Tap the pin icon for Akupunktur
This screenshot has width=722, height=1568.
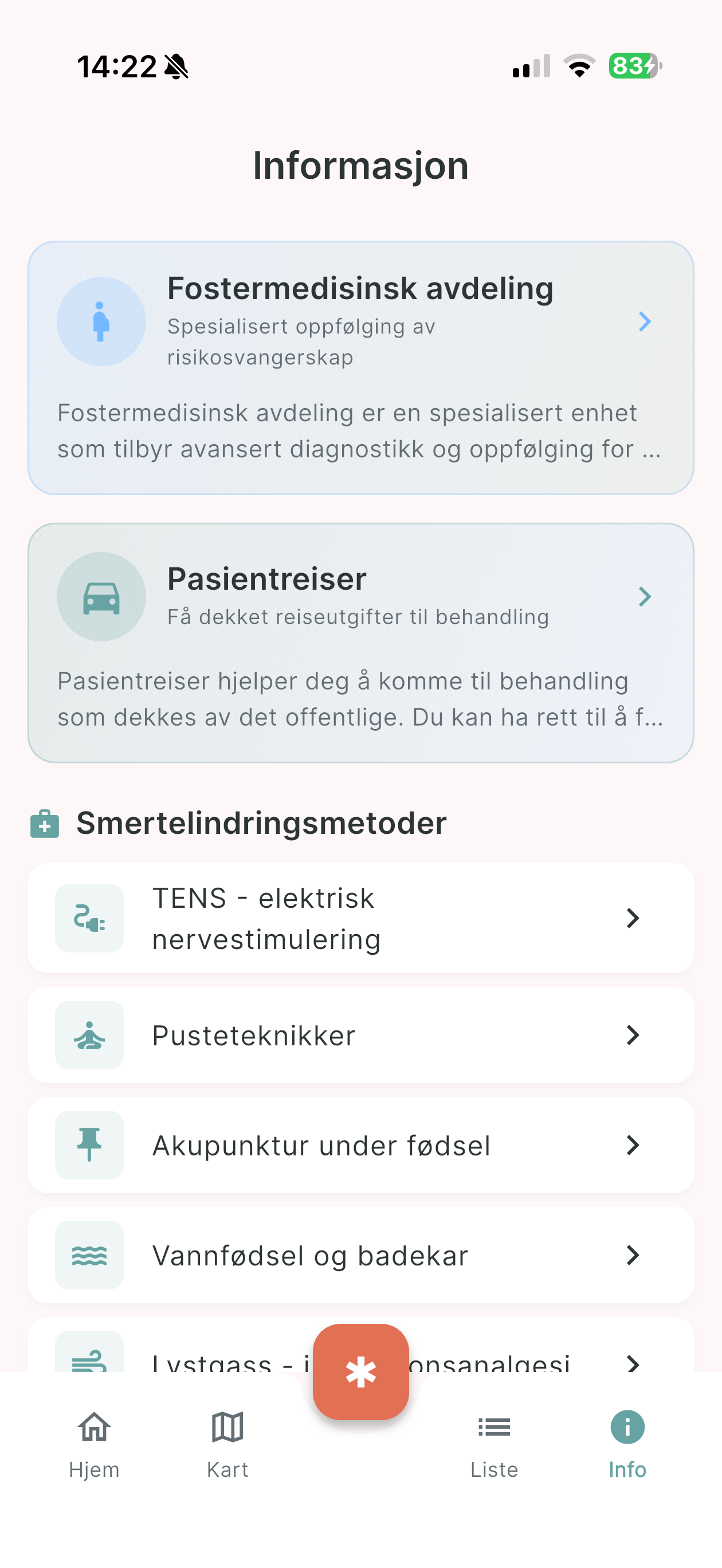click(89, 1145)
